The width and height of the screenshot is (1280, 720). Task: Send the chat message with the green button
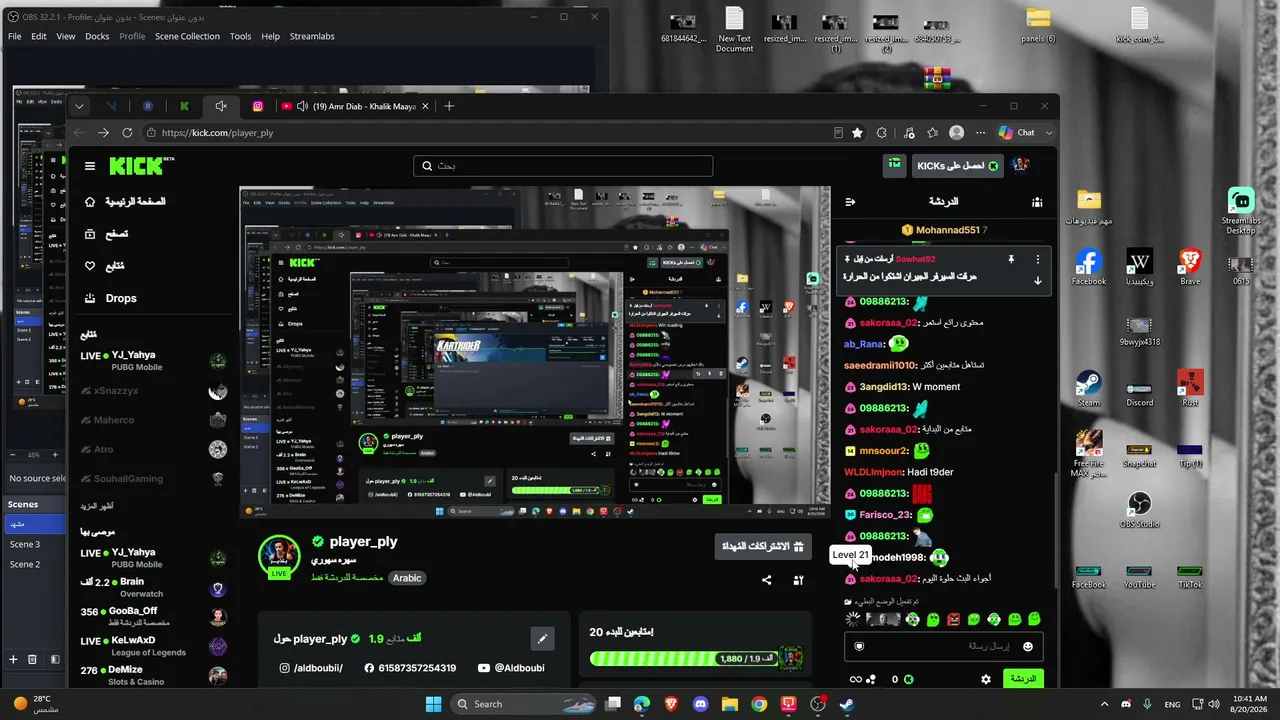(1023, 679)
